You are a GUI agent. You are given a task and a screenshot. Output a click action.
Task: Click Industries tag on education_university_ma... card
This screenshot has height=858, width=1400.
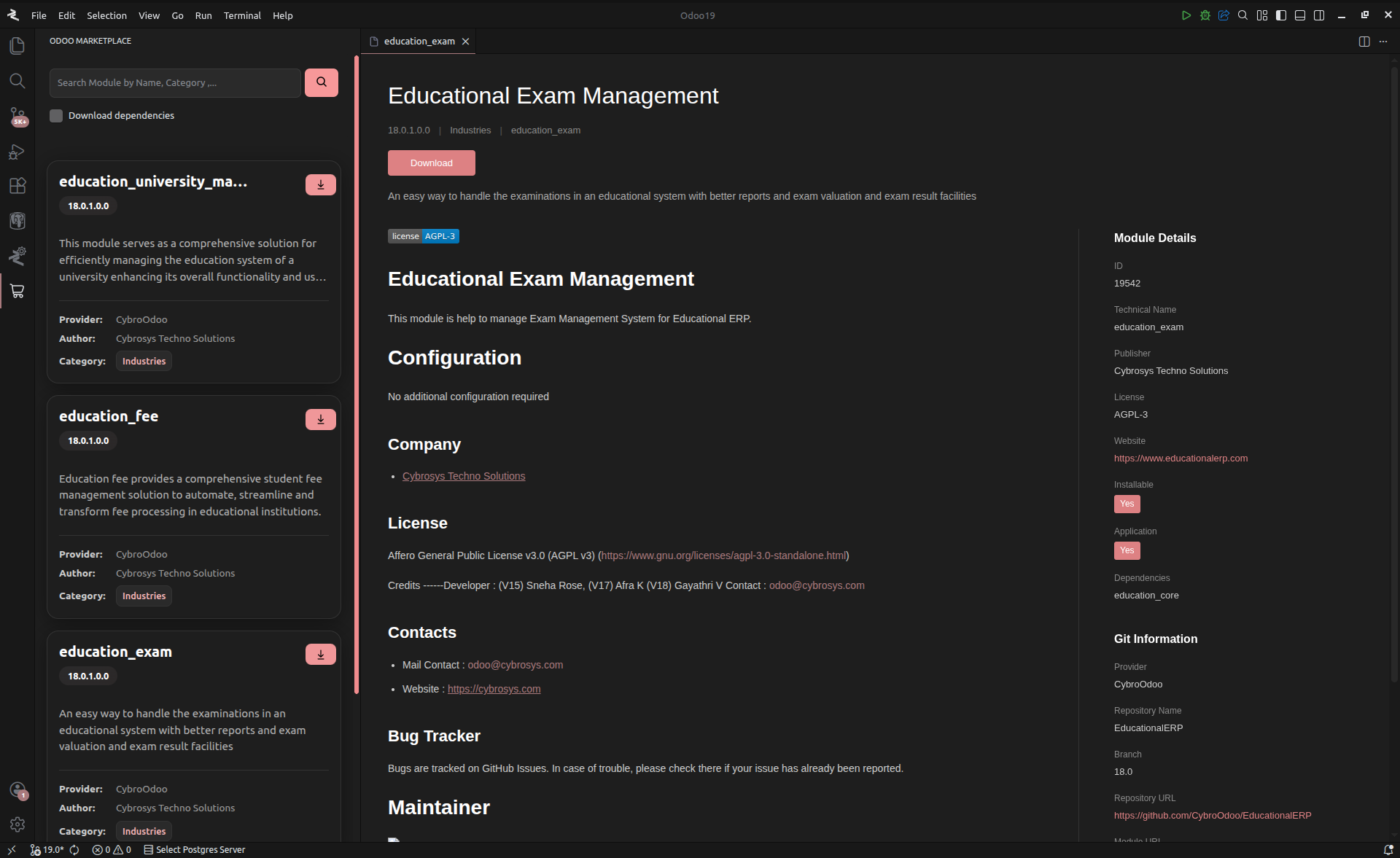[144, 362]
